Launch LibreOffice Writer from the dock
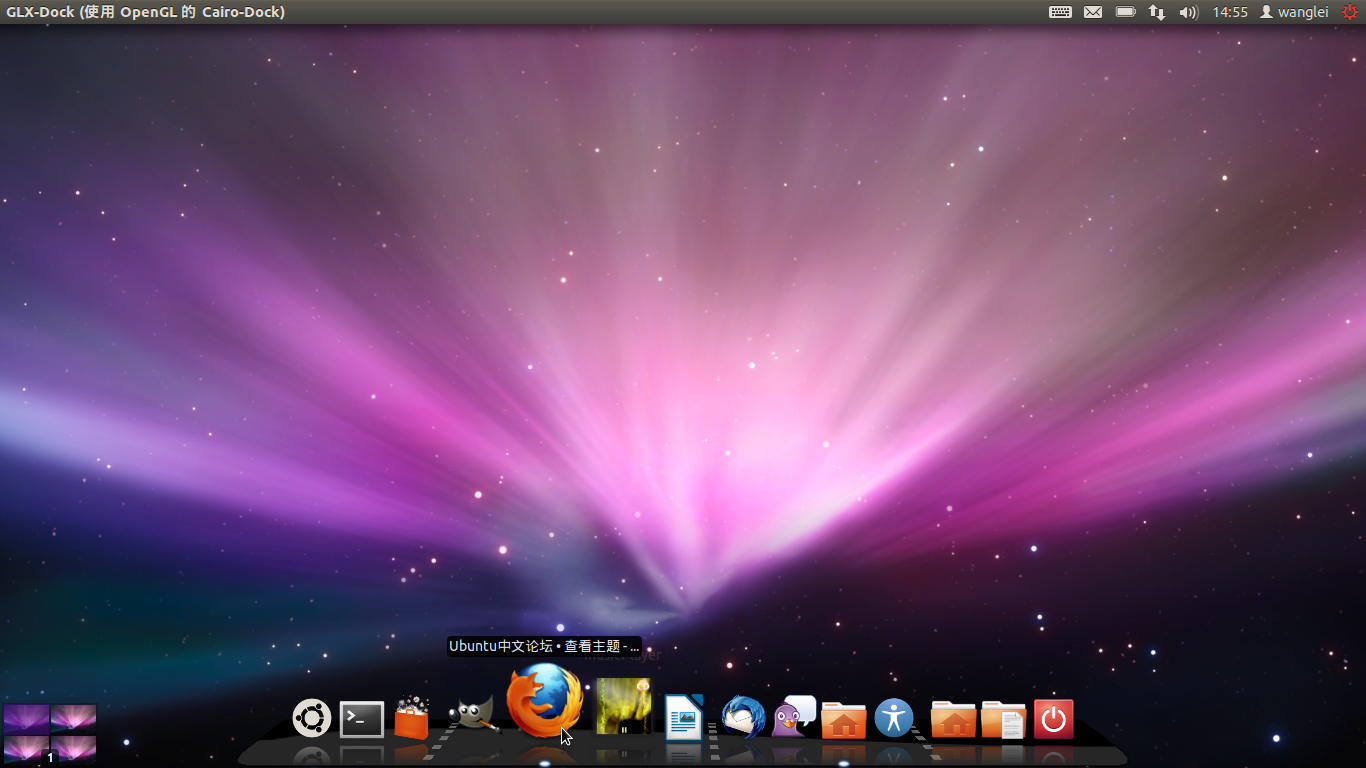The width and height of the screenshot is (1366, 768). 684,716
